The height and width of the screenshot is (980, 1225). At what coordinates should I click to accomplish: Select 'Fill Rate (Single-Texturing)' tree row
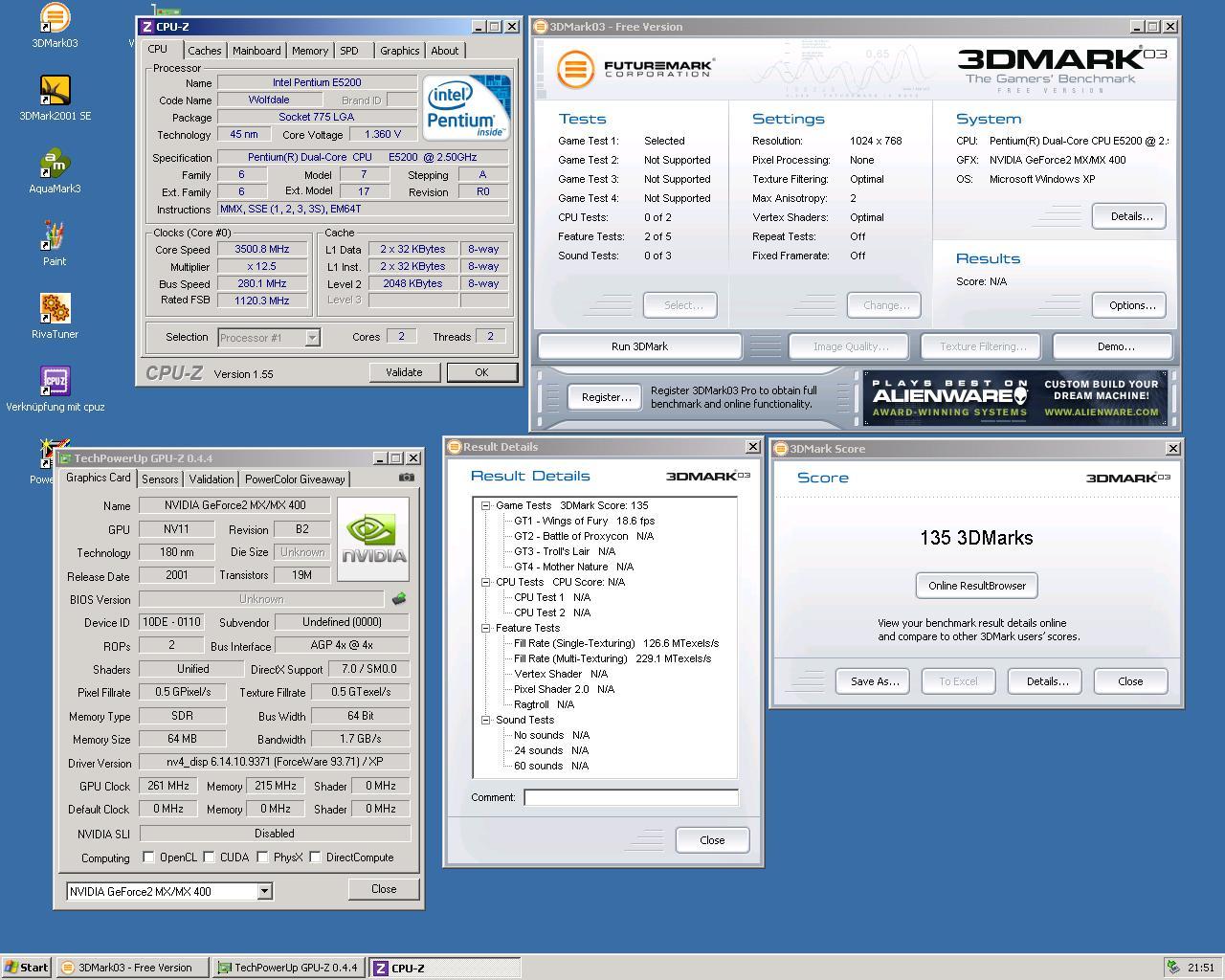(x=616, y=643)
